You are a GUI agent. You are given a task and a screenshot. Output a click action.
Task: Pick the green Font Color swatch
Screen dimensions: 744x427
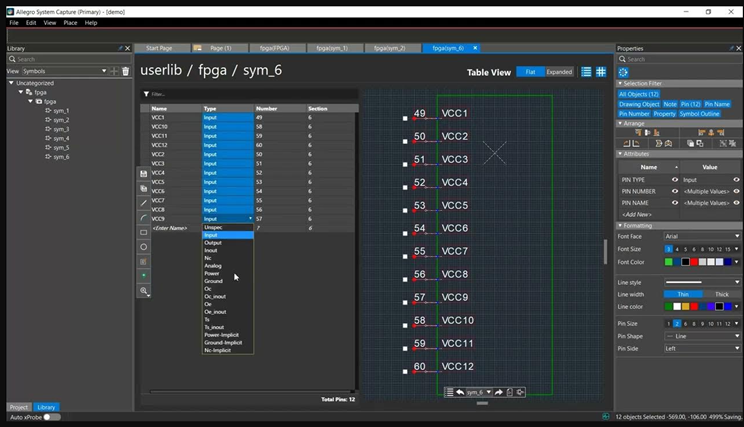click(x=669, y=262)
